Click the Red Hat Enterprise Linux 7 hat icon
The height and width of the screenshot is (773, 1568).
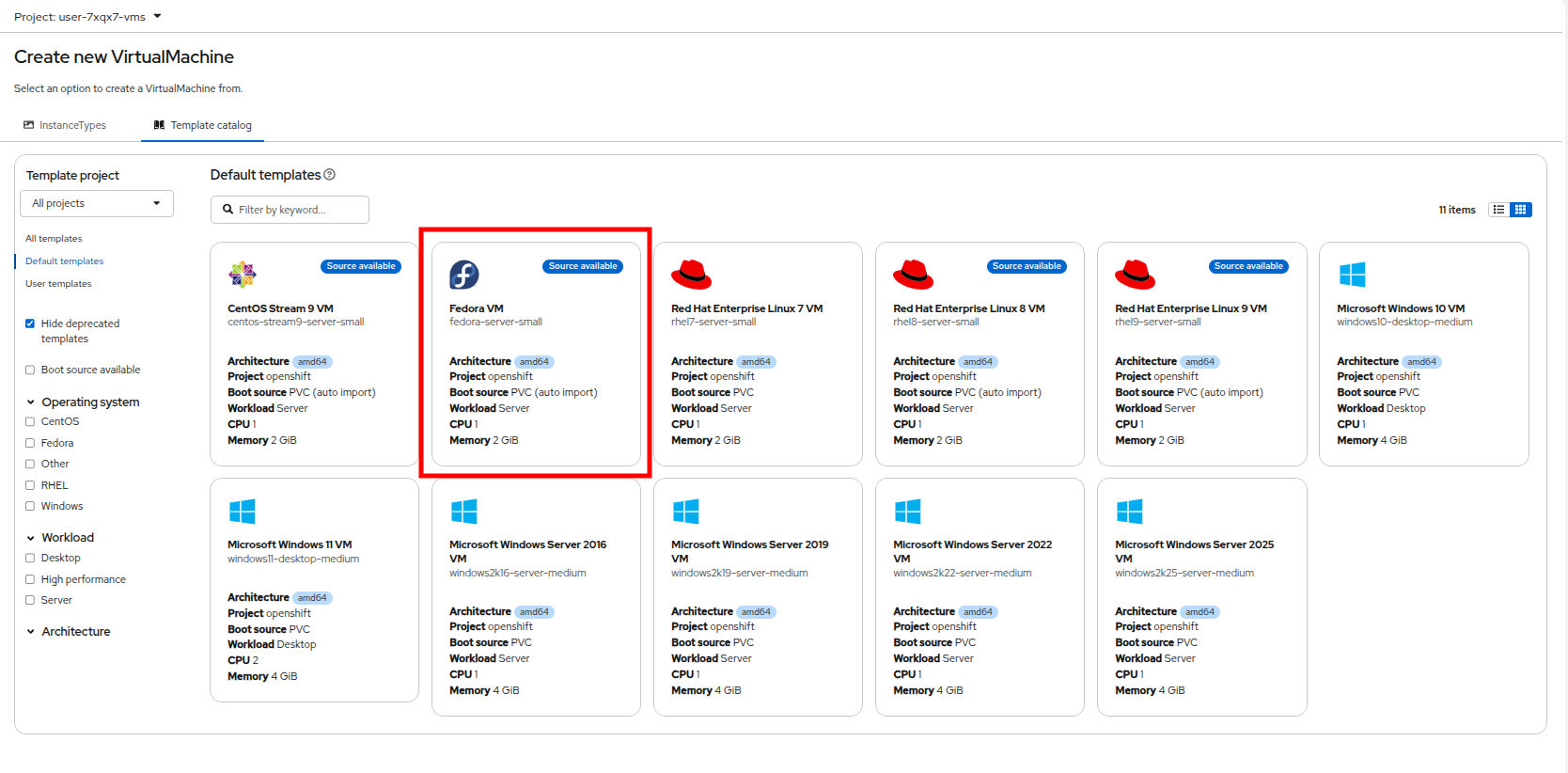pos(692,275)
